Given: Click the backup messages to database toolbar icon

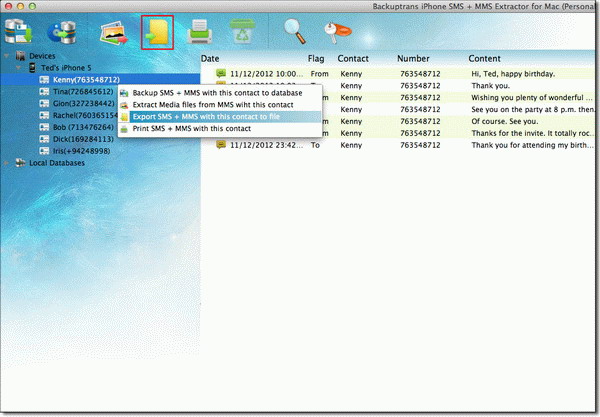Looking at the screenshot, I should 18,32.
